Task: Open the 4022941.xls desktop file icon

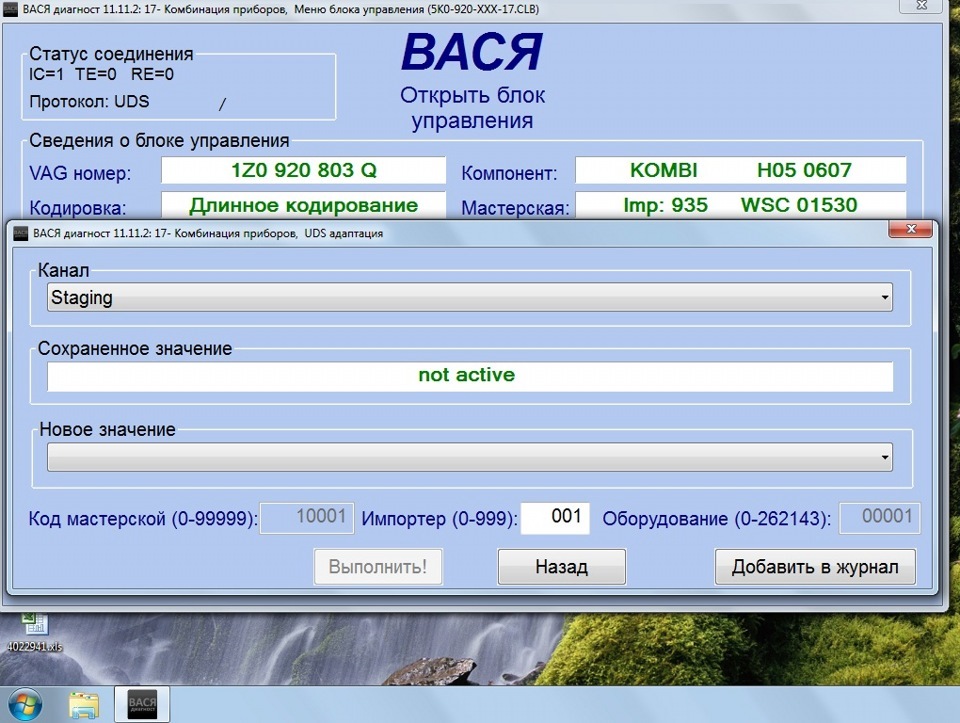Action: [34, 632]
